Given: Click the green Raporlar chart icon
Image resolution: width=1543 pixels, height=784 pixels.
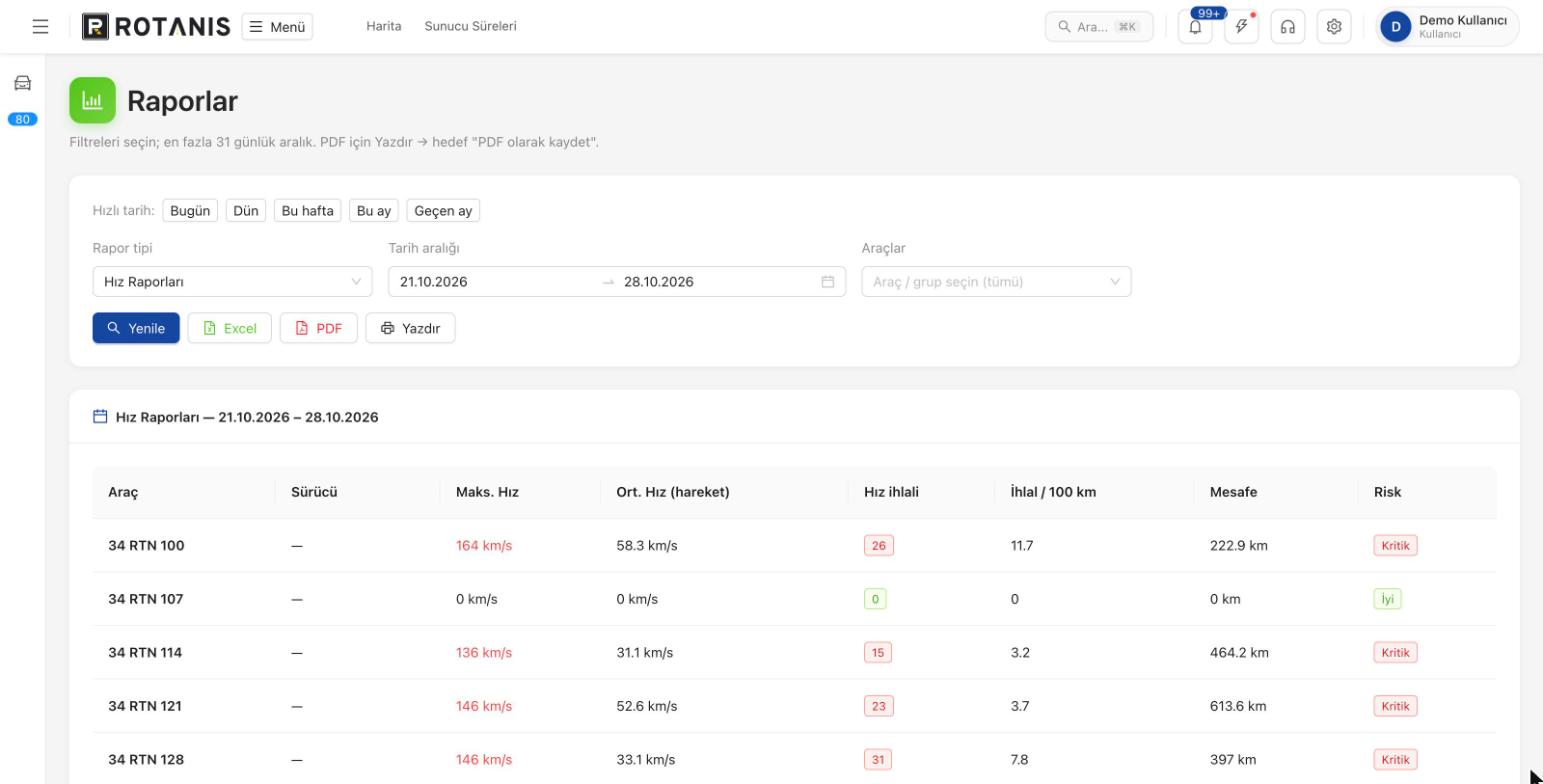Looking at the screenshot, I should (92, 100).
